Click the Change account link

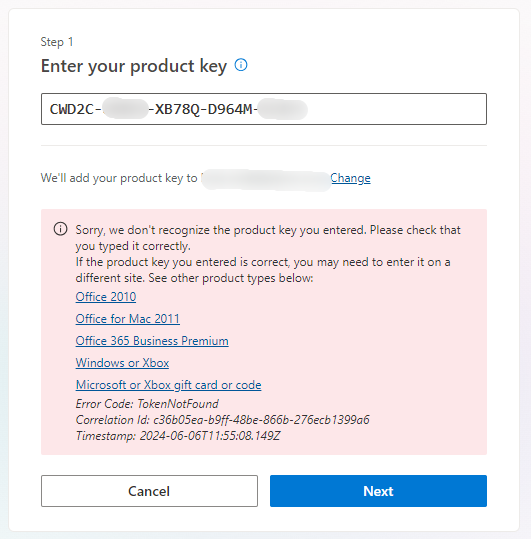[350, 178]
